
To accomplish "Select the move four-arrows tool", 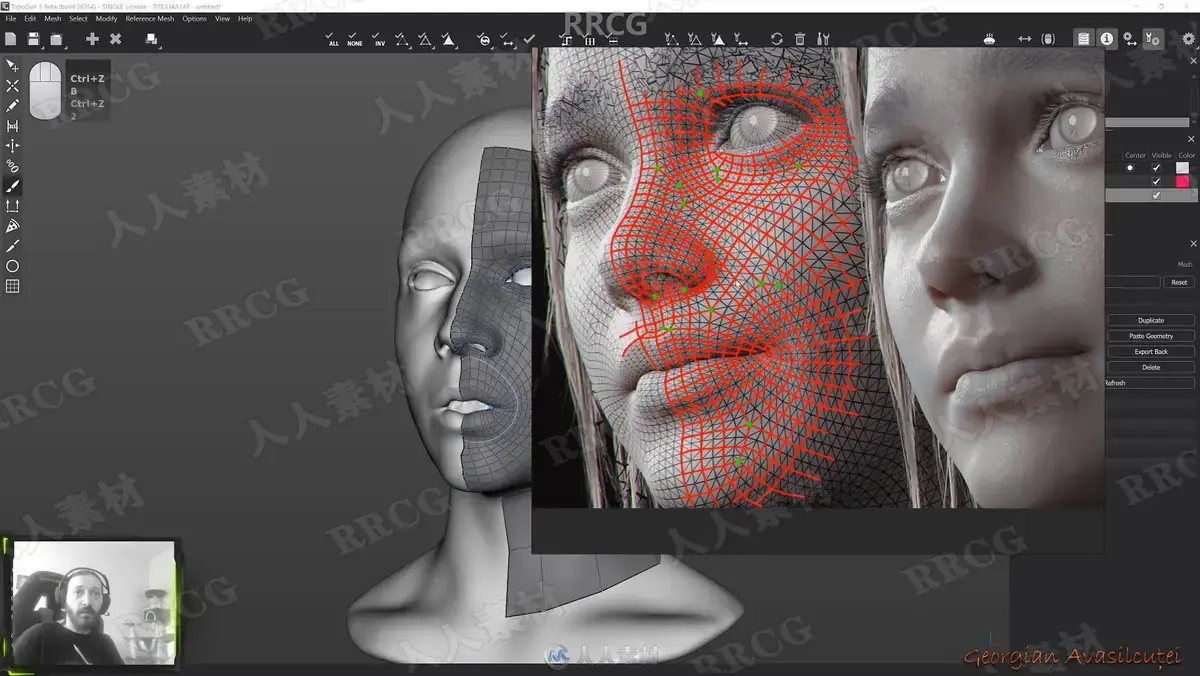I will (x=12, y=145).
